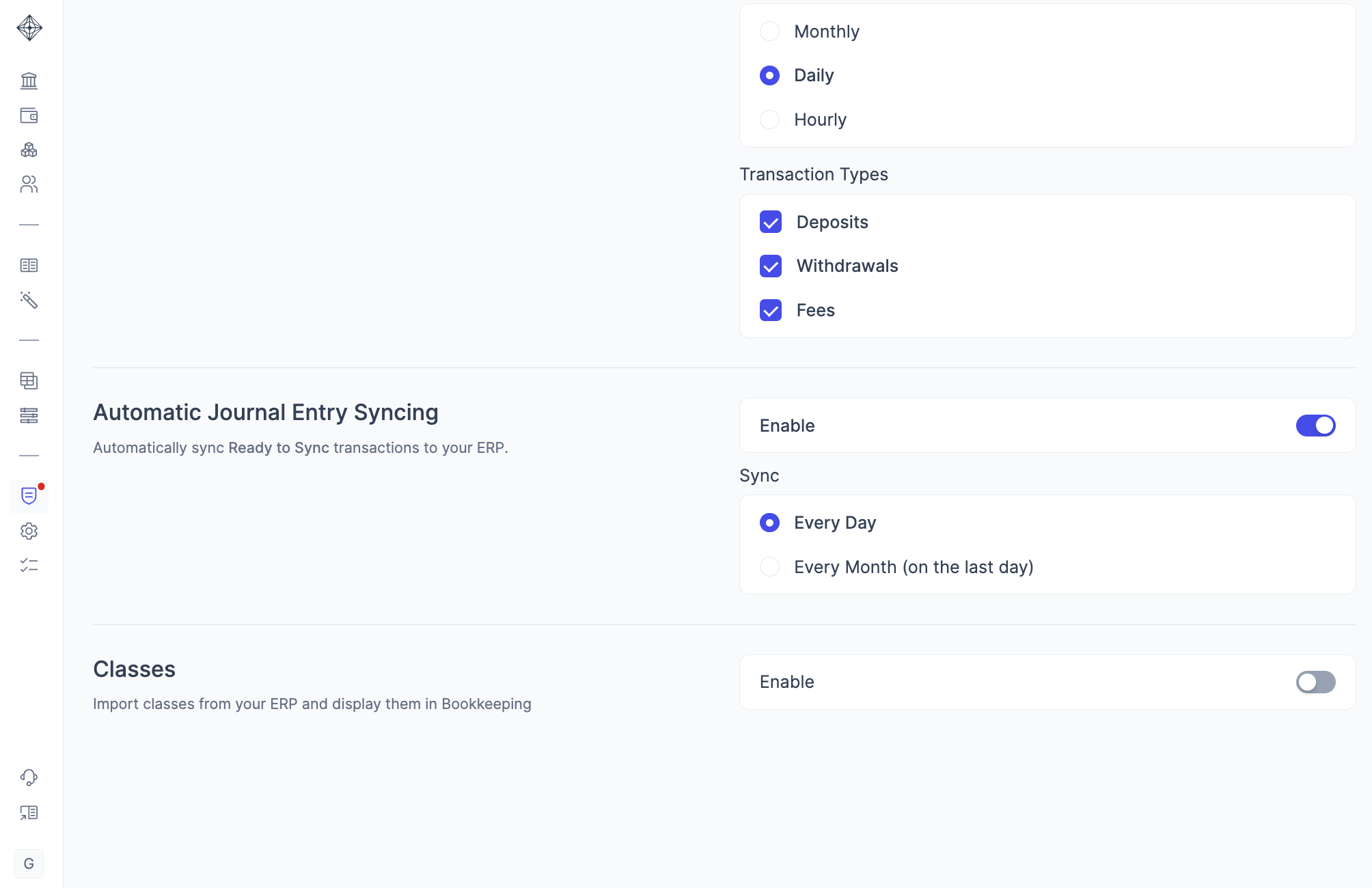Open the ledger book icon in sidebar

point(29,265)
